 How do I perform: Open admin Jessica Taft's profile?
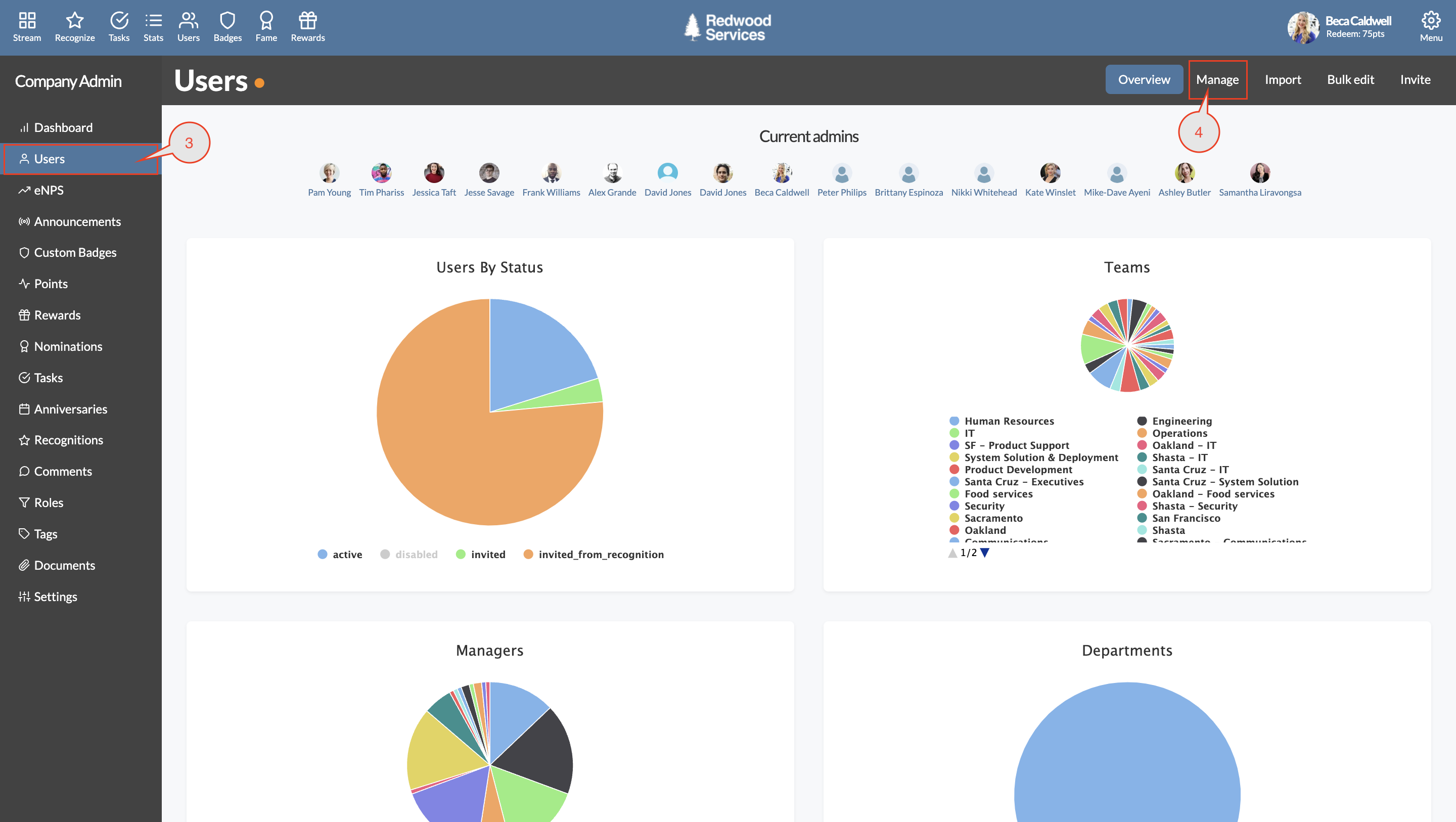point(434,180)
